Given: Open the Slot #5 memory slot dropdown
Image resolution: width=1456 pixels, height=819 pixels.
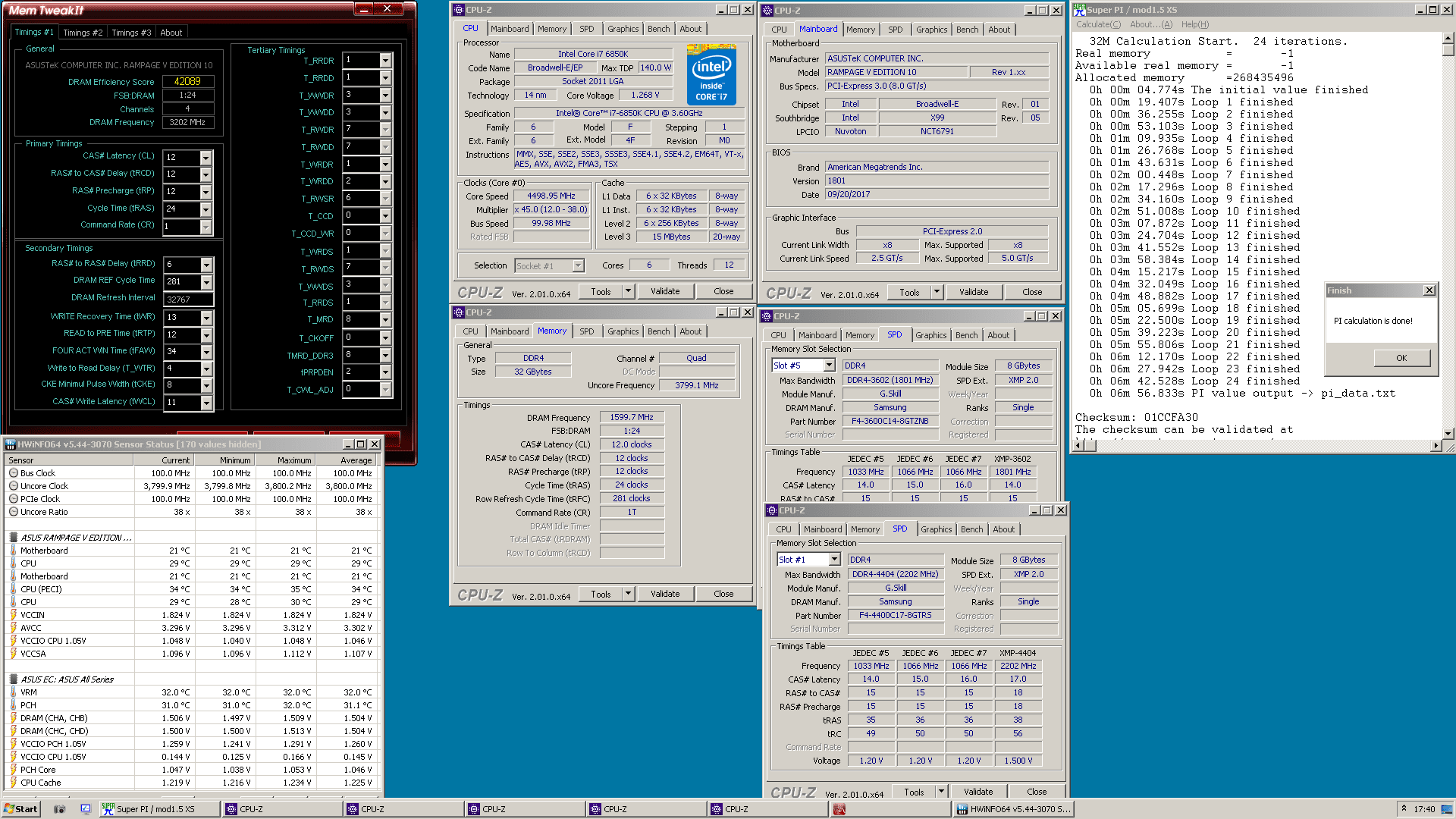Looking at the screenshot, I should point(829,366).
